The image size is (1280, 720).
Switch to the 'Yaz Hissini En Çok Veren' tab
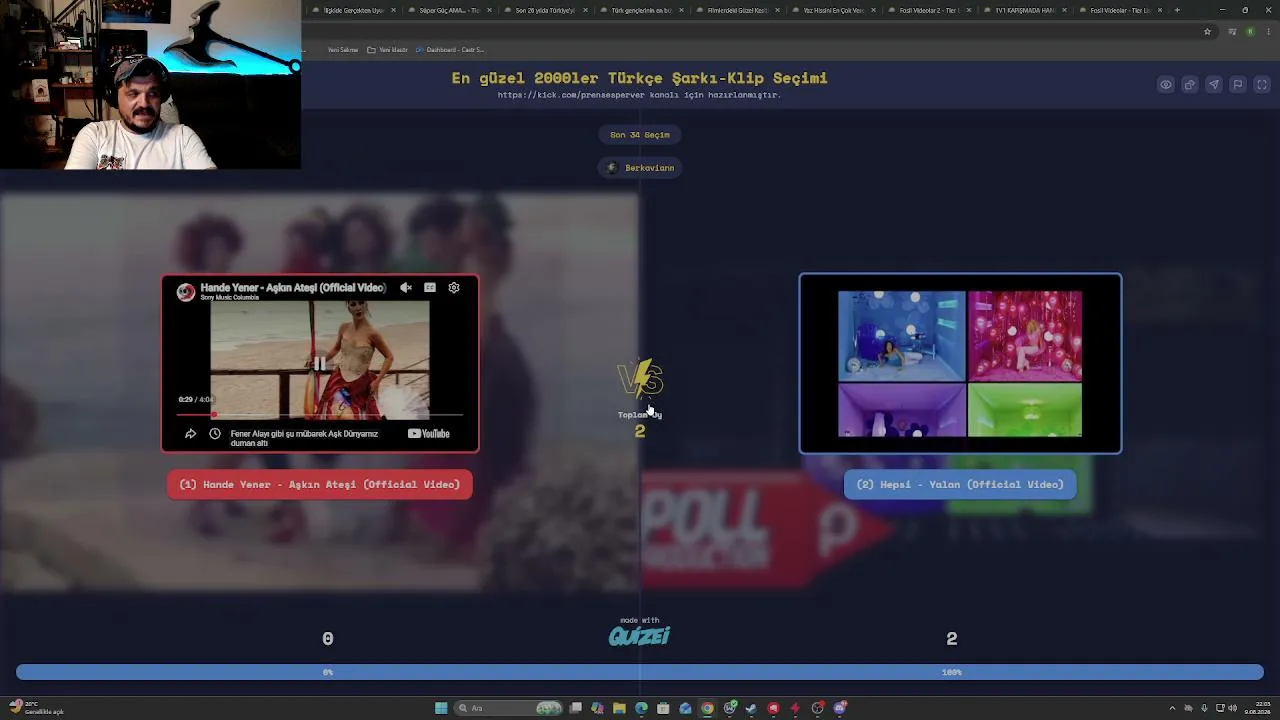(x=833, y=10)
